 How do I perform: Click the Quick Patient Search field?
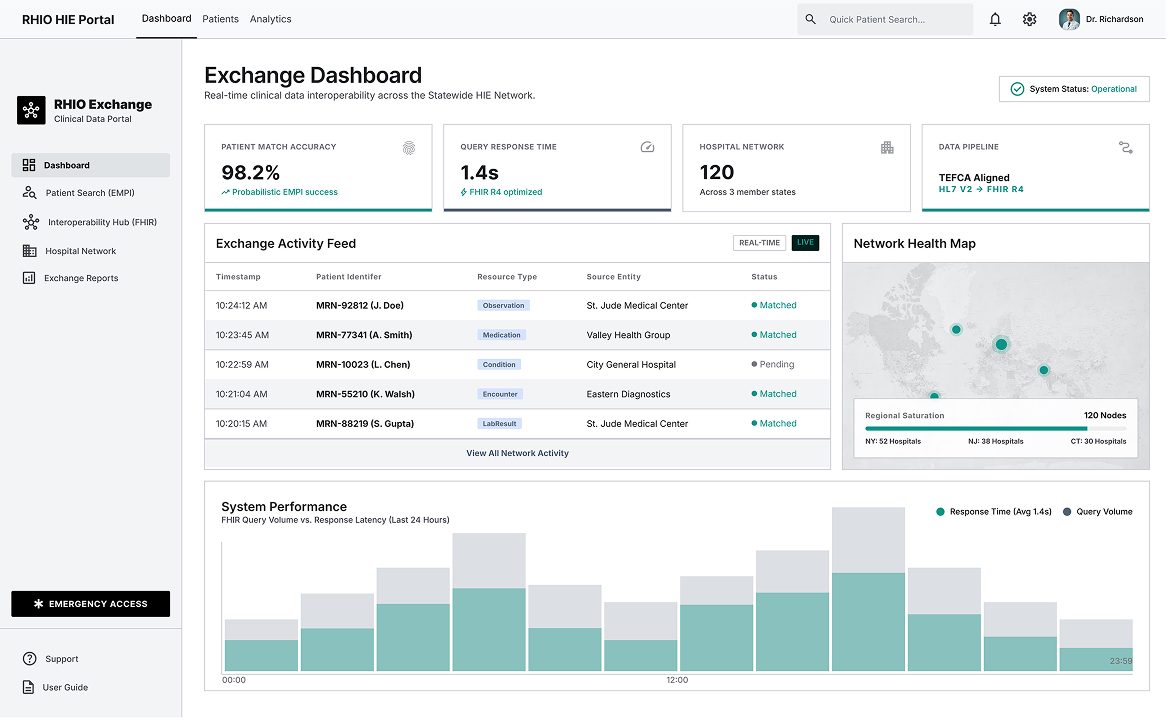889,19
